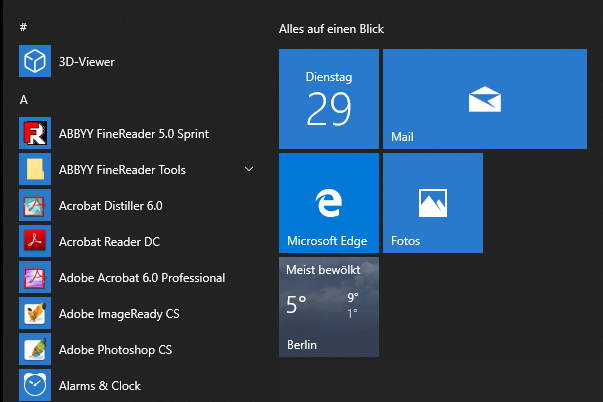Select the Alles auf einen Blick group title
Viewport: 603px width, 402px height.
(331, 29)
